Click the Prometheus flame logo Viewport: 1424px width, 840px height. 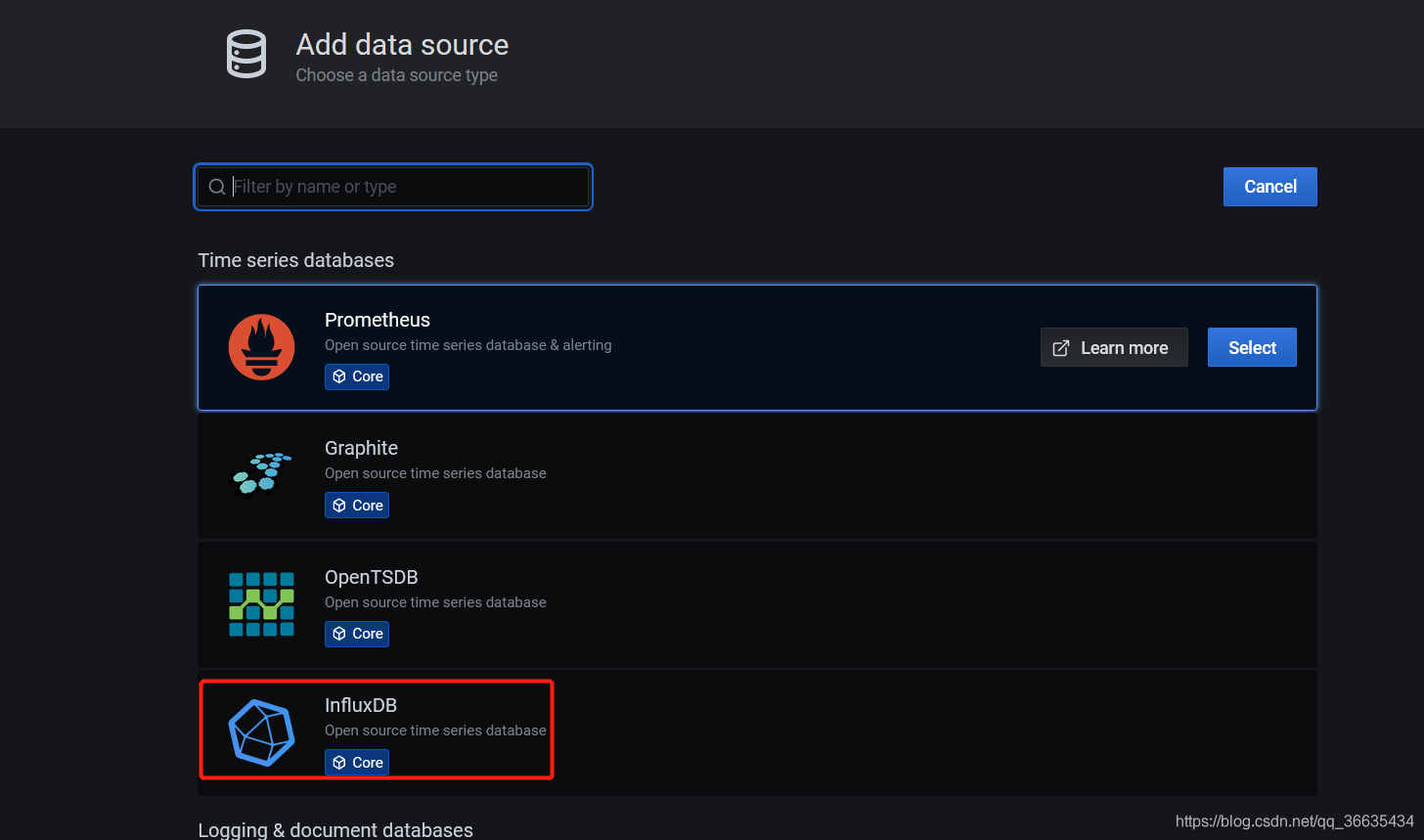point(261,347)
